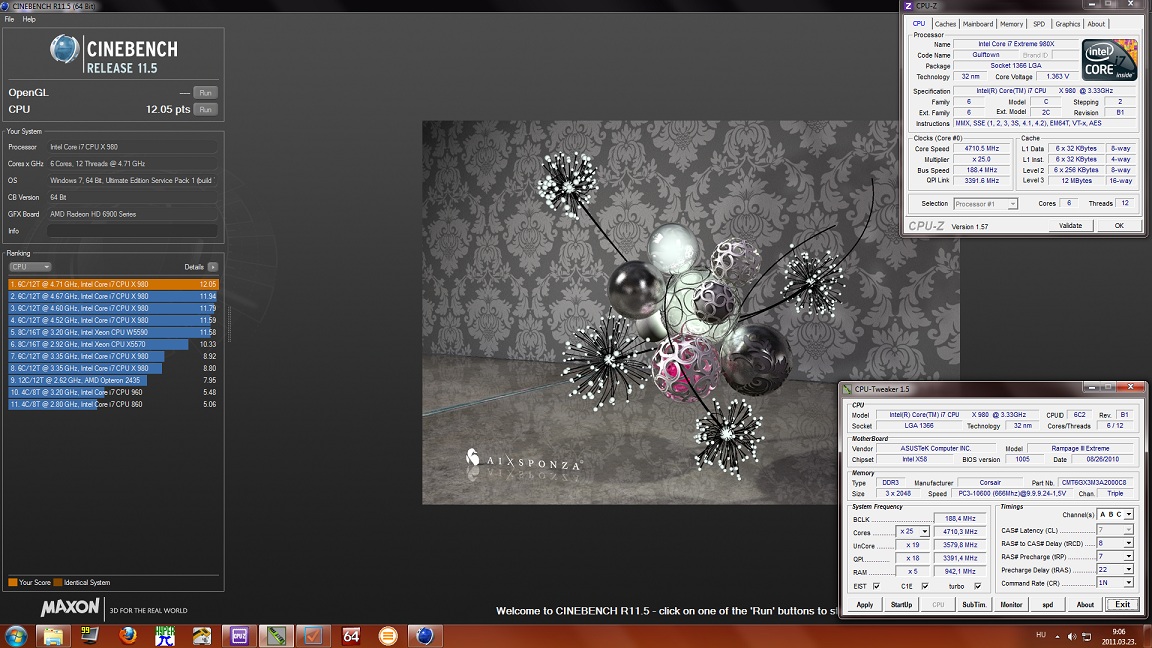This screenshot has width=1152, height=648.
Task: Click OK in CPU-Z
Action: (x=1119, y=226)
